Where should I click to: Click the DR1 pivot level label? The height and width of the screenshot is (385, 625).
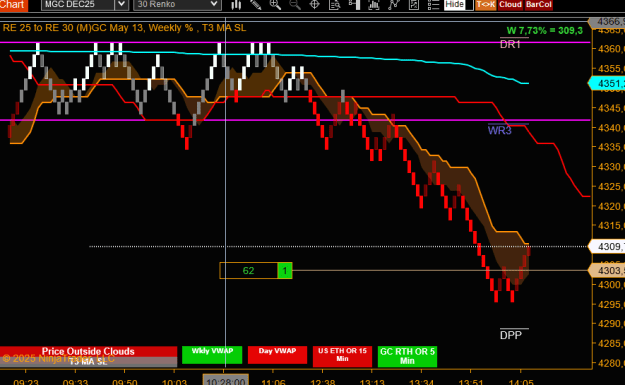510,44
